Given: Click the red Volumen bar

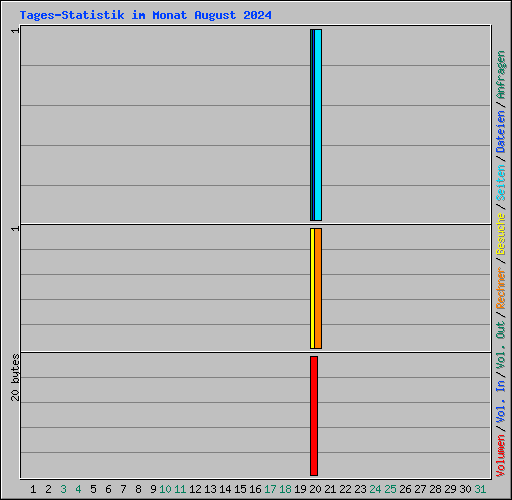Looking at the screenshot, I should click(314, 416).
